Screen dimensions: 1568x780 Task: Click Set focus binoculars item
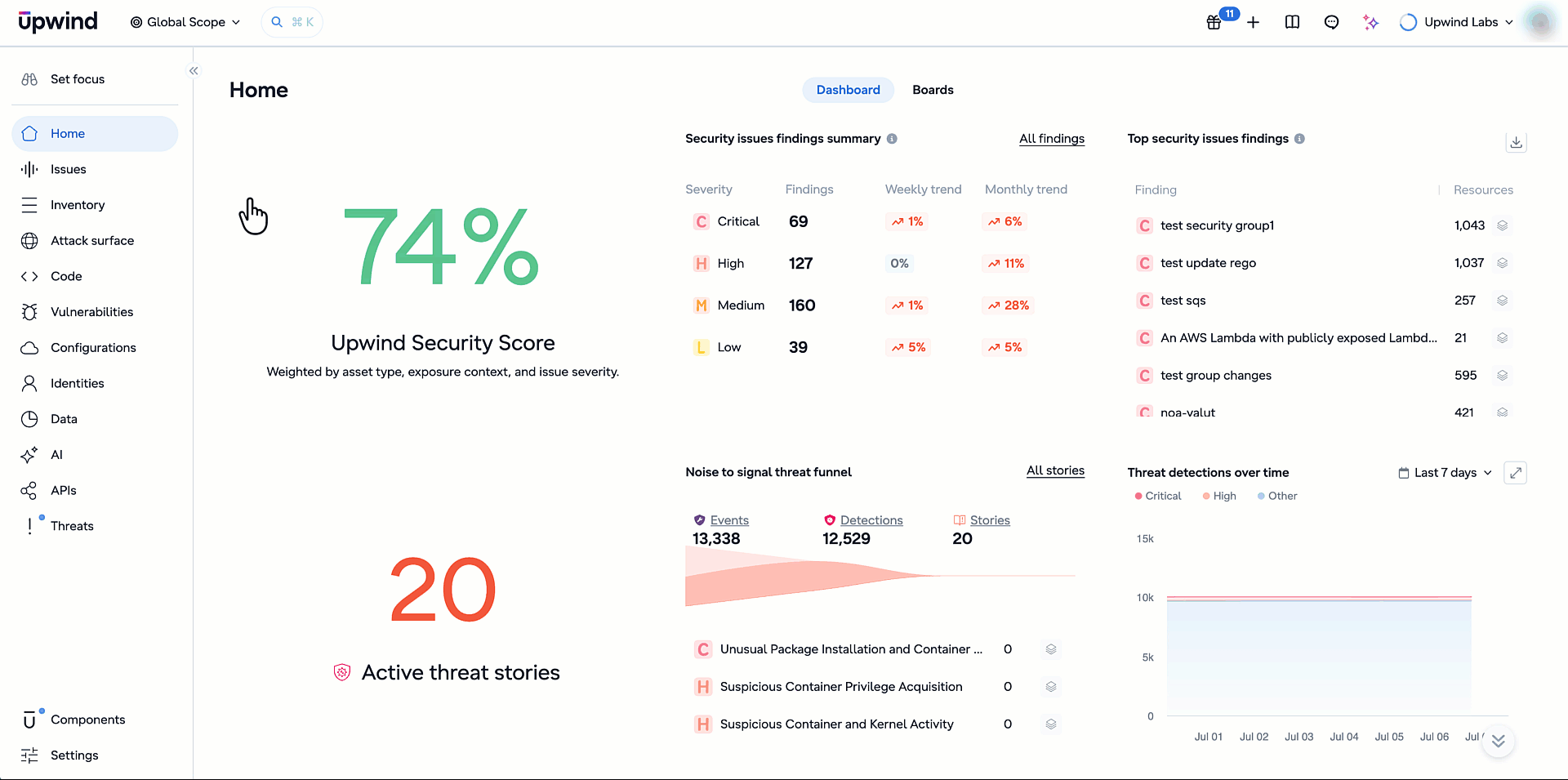(96, 79)
